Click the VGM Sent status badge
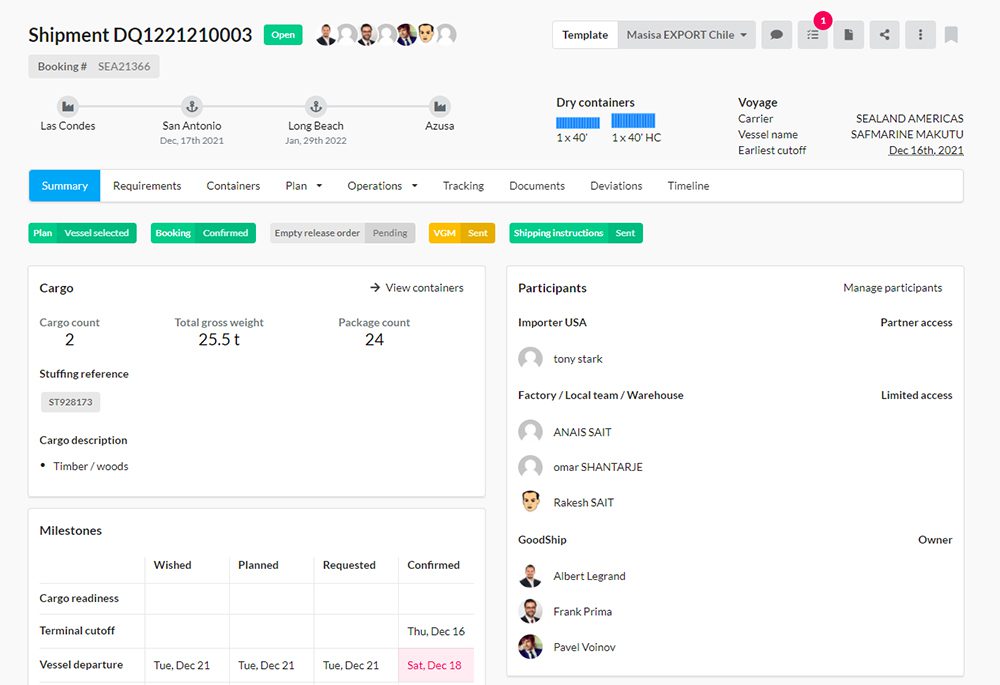 (462, 233)
